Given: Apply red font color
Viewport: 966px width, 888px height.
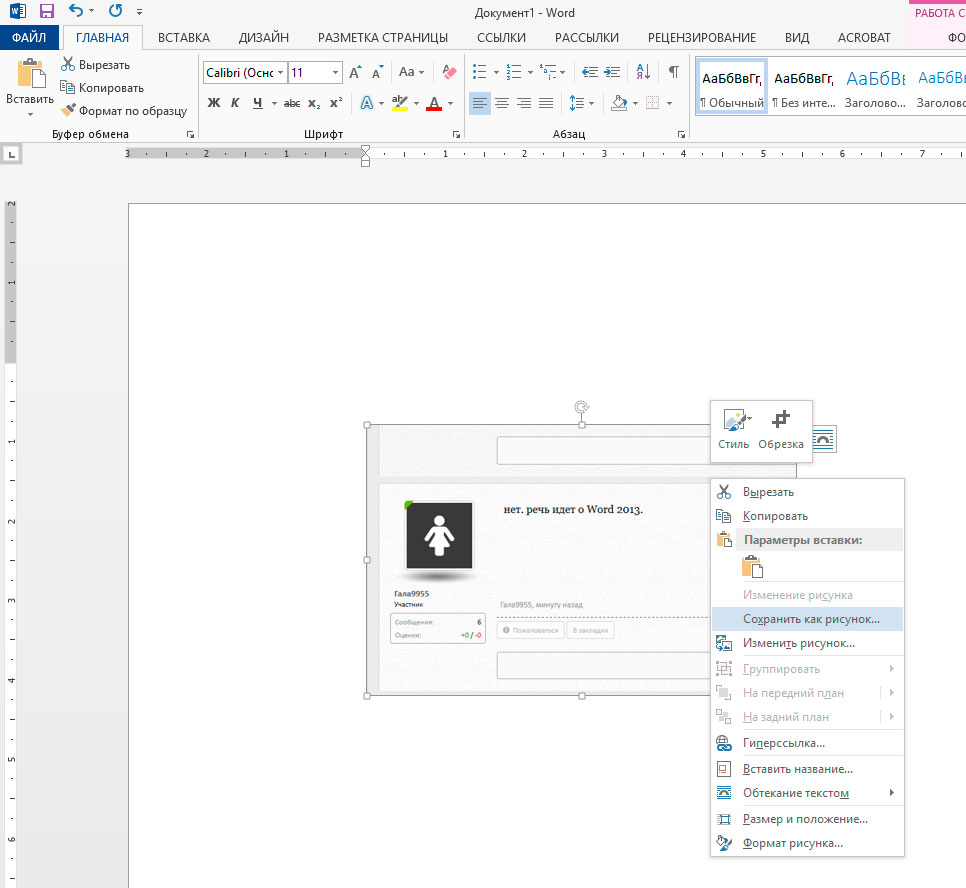Looking at the screenshot, I should coord(434,103).
